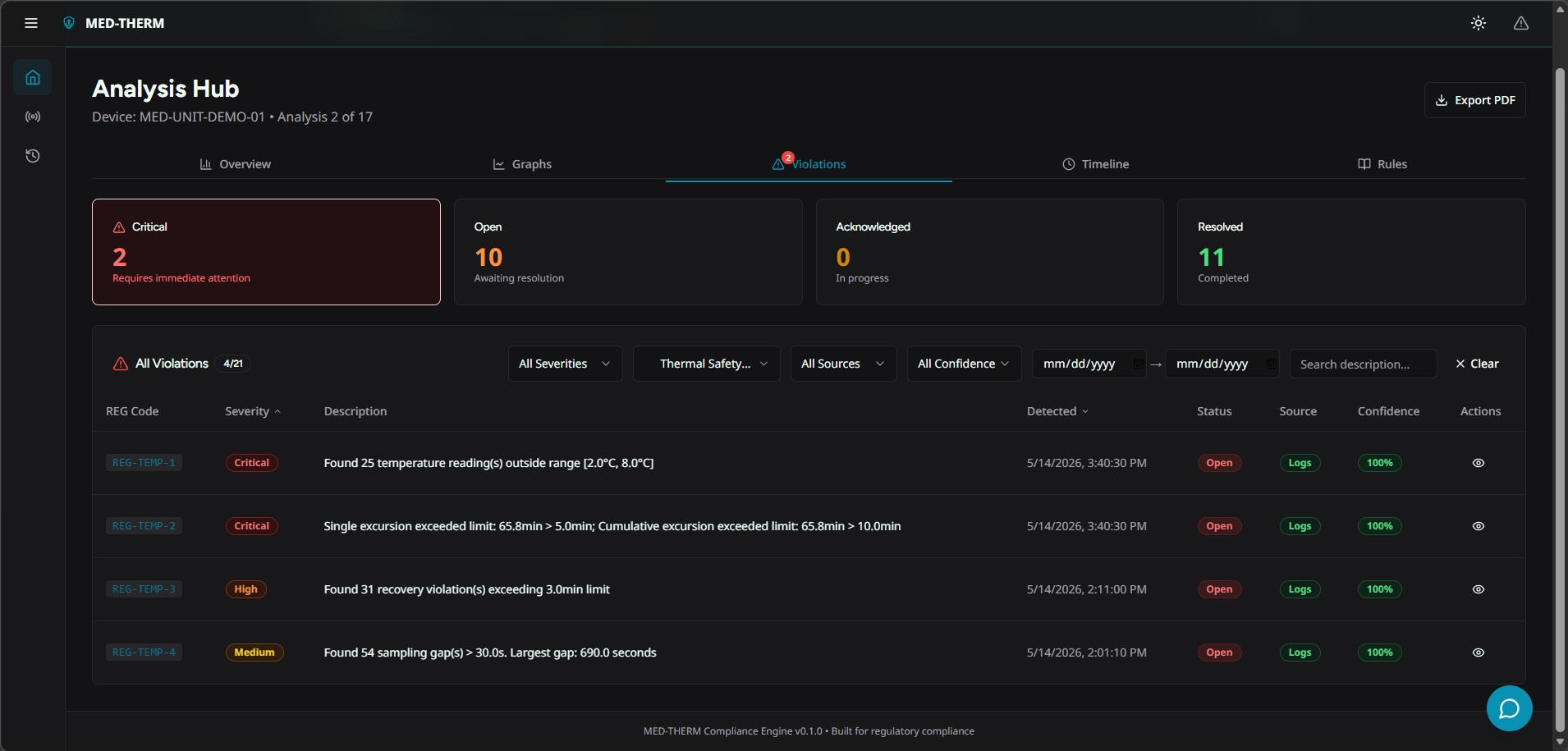View details of REG-TEMP-1 violation

point(1479,463)
